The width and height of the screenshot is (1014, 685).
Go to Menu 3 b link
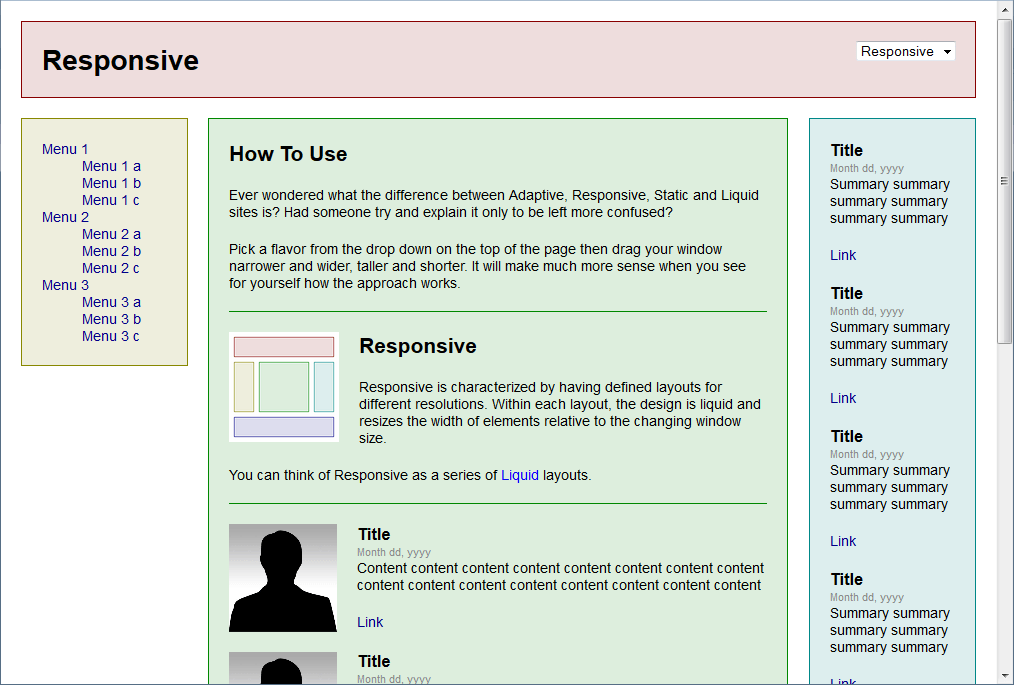111,319
